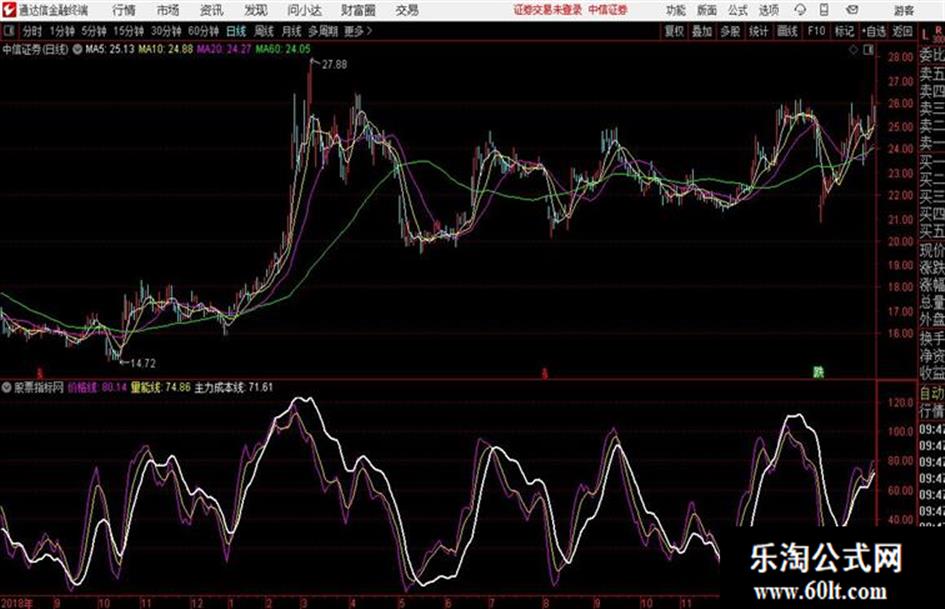945x609 pixels.
Task: Toggle the side panel icon next to the diamond
Action: 868,50
